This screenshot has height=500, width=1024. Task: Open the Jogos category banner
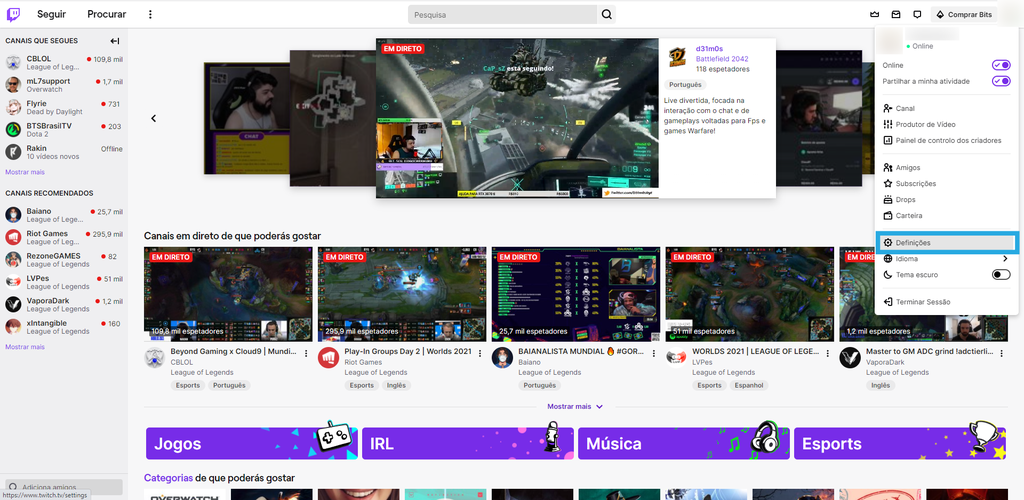[251, 443]
